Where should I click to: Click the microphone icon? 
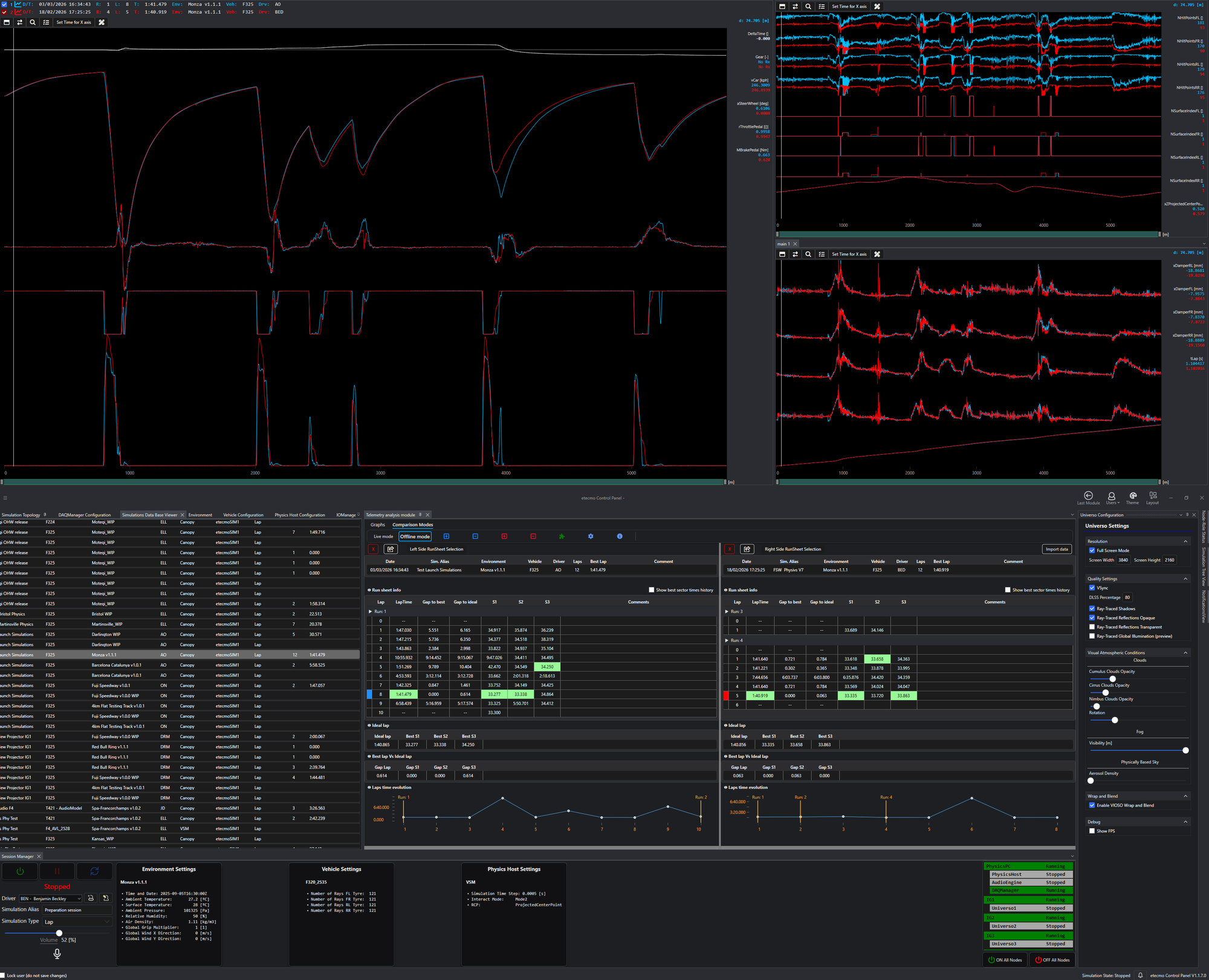(x=57, y=953)
